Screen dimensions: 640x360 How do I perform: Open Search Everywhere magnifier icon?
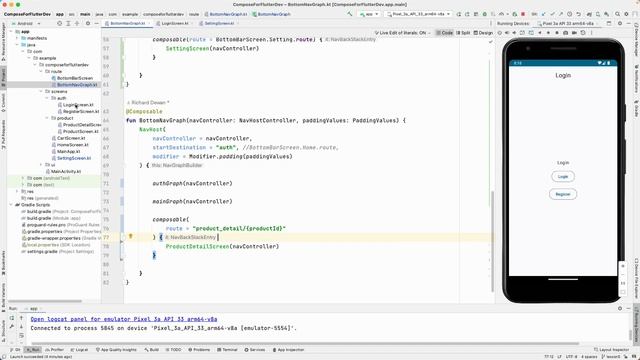(618, 14)
